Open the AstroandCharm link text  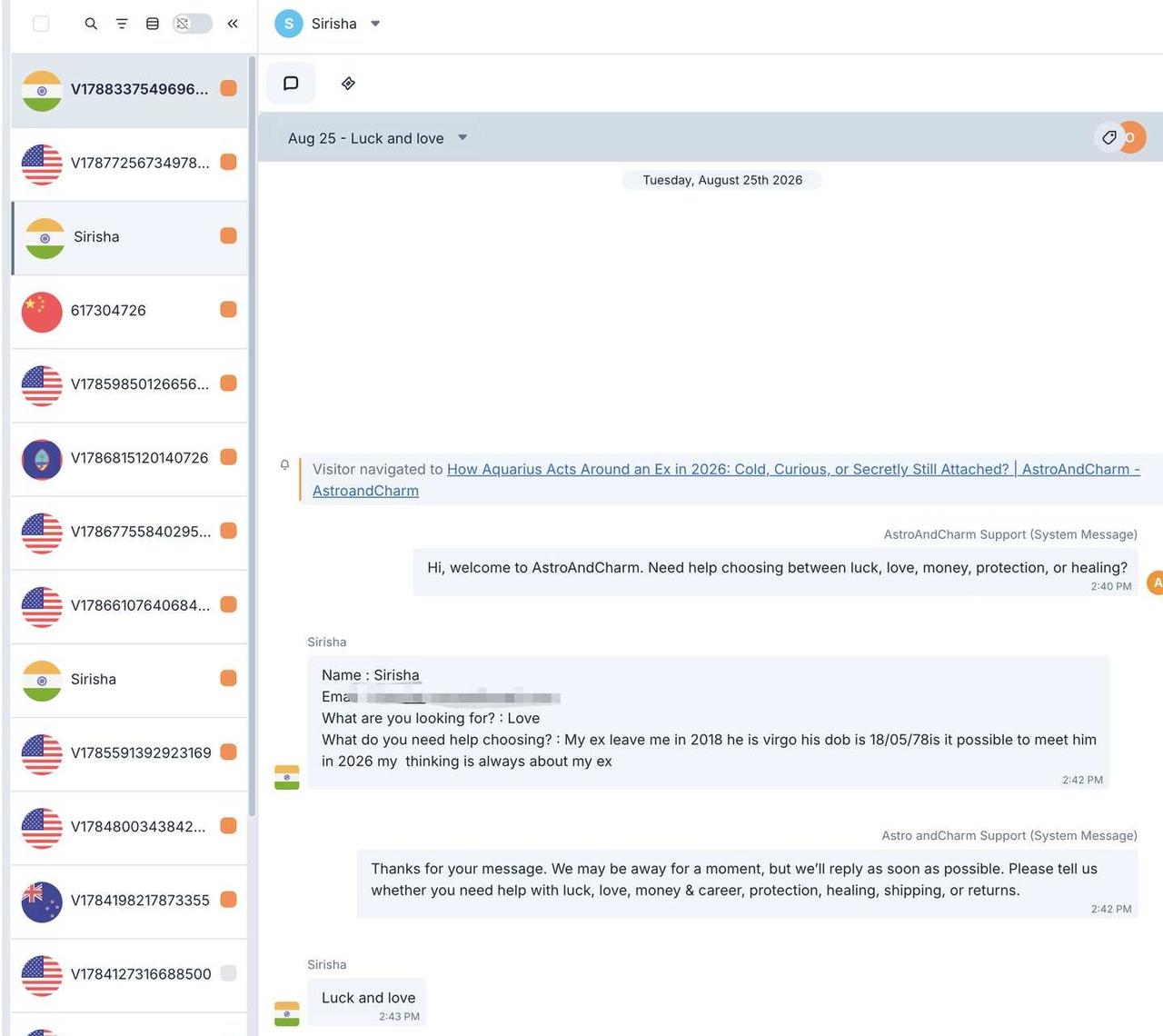tap(365, 491)
